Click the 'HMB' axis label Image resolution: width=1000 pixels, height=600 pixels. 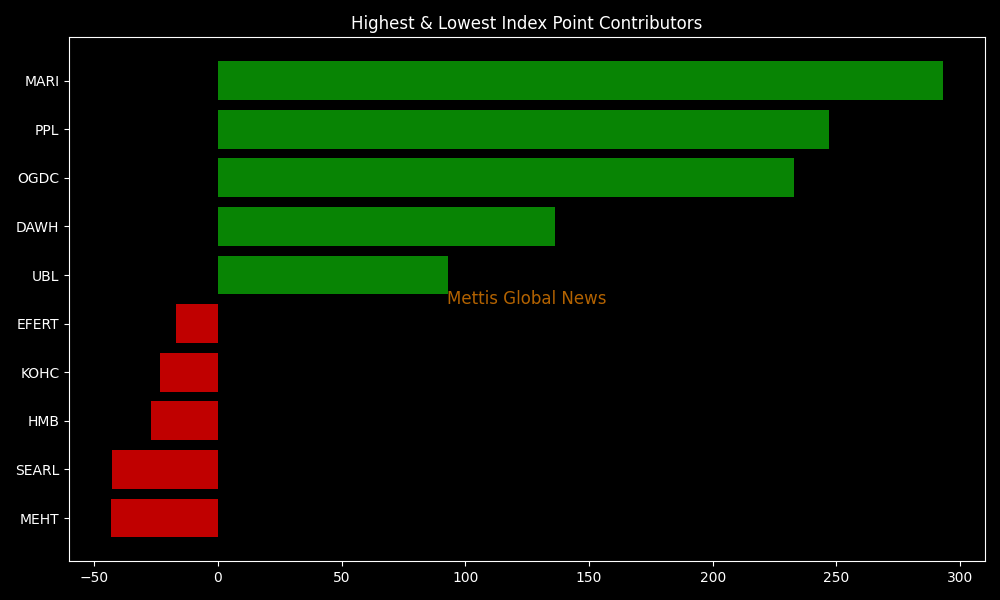43,421
